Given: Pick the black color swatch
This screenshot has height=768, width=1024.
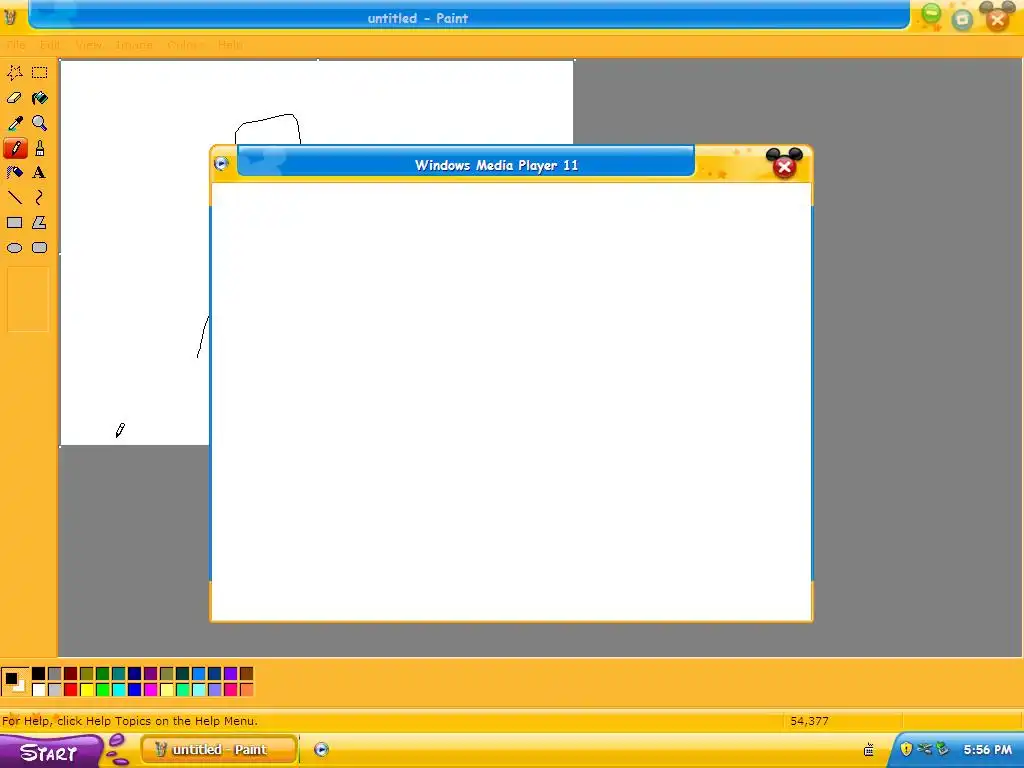Looking at the screenshot, I should pos(39,674).
